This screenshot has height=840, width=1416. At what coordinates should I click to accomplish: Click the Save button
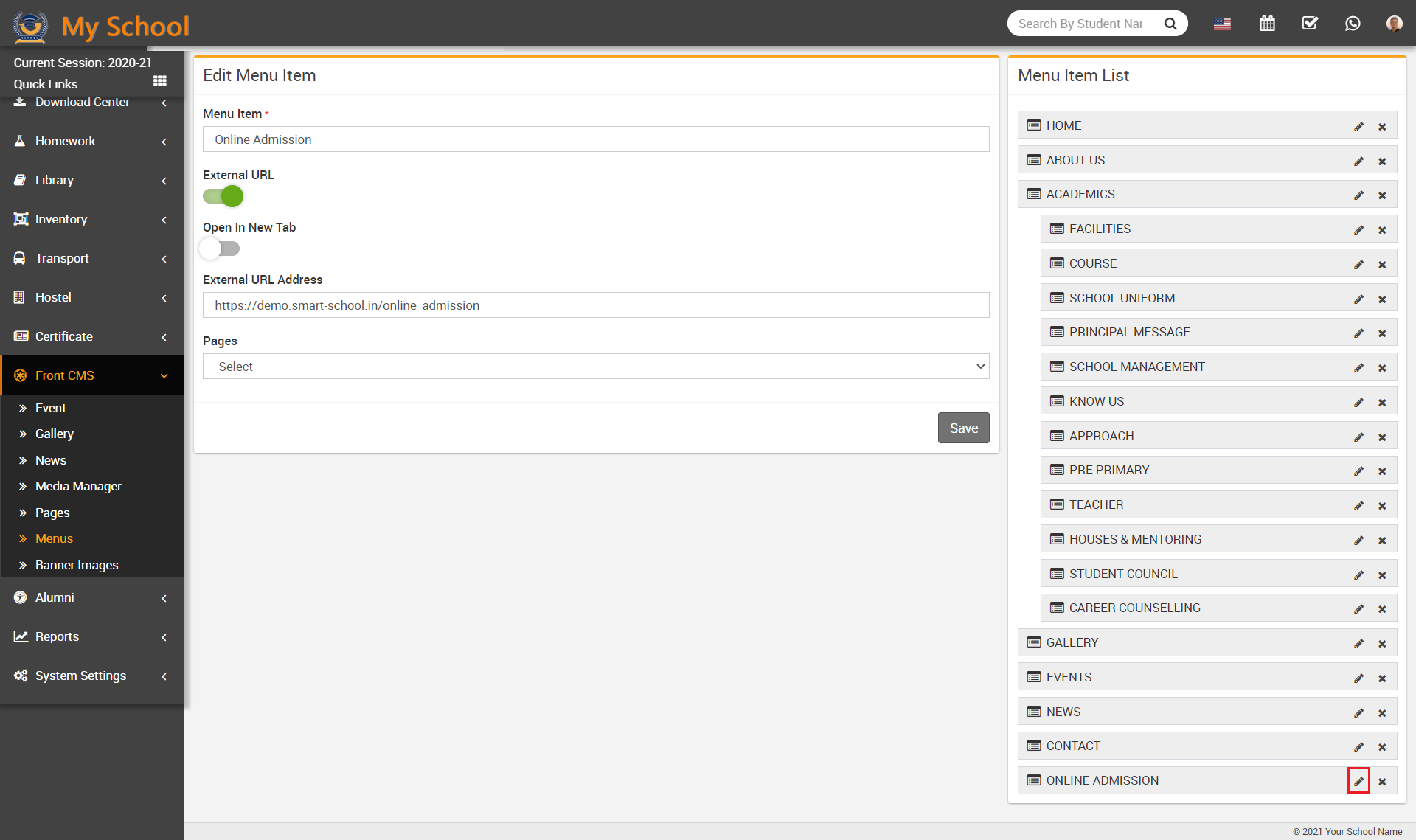coord(963,428)
